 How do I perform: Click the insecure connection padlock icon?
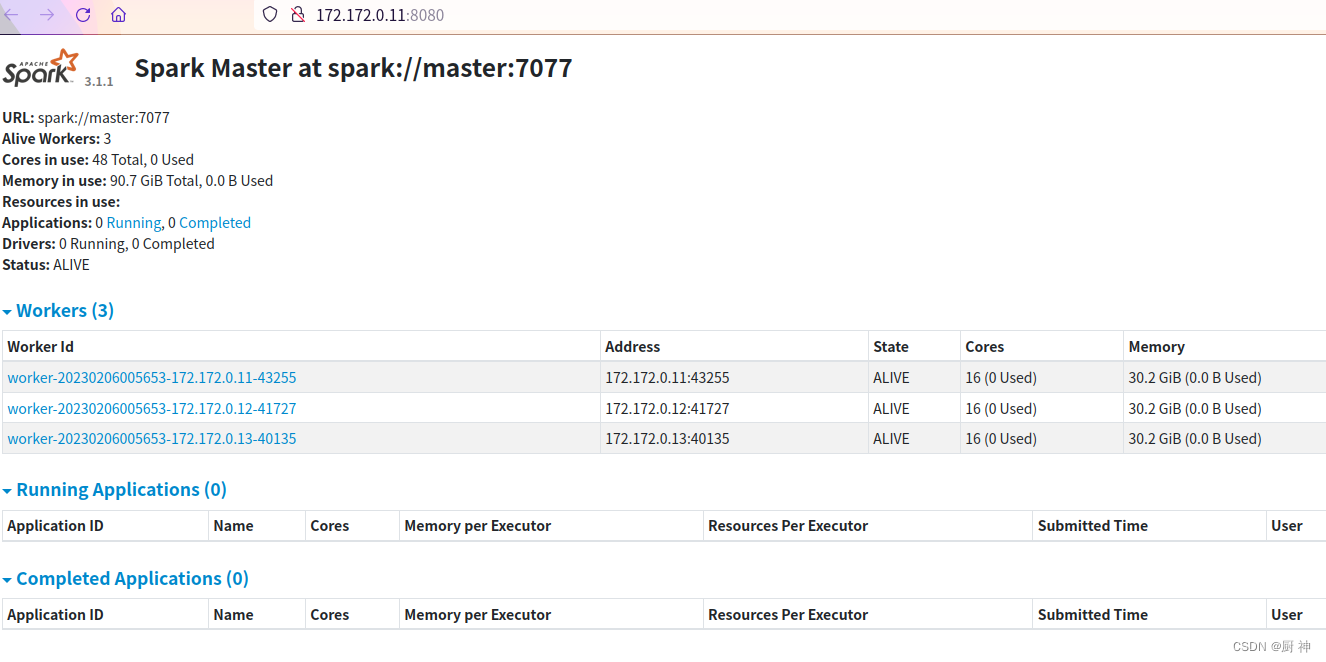tap(297, 15)
